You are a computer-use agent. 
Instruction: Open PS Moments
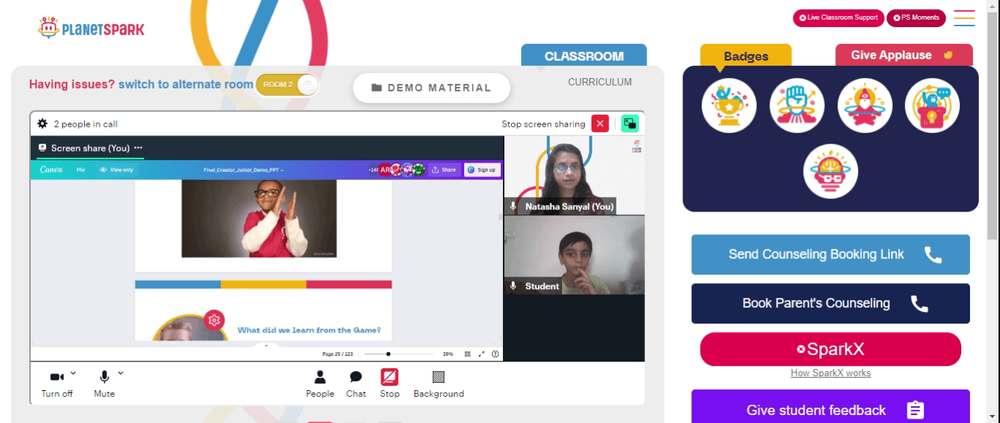(x=916, y=18)
